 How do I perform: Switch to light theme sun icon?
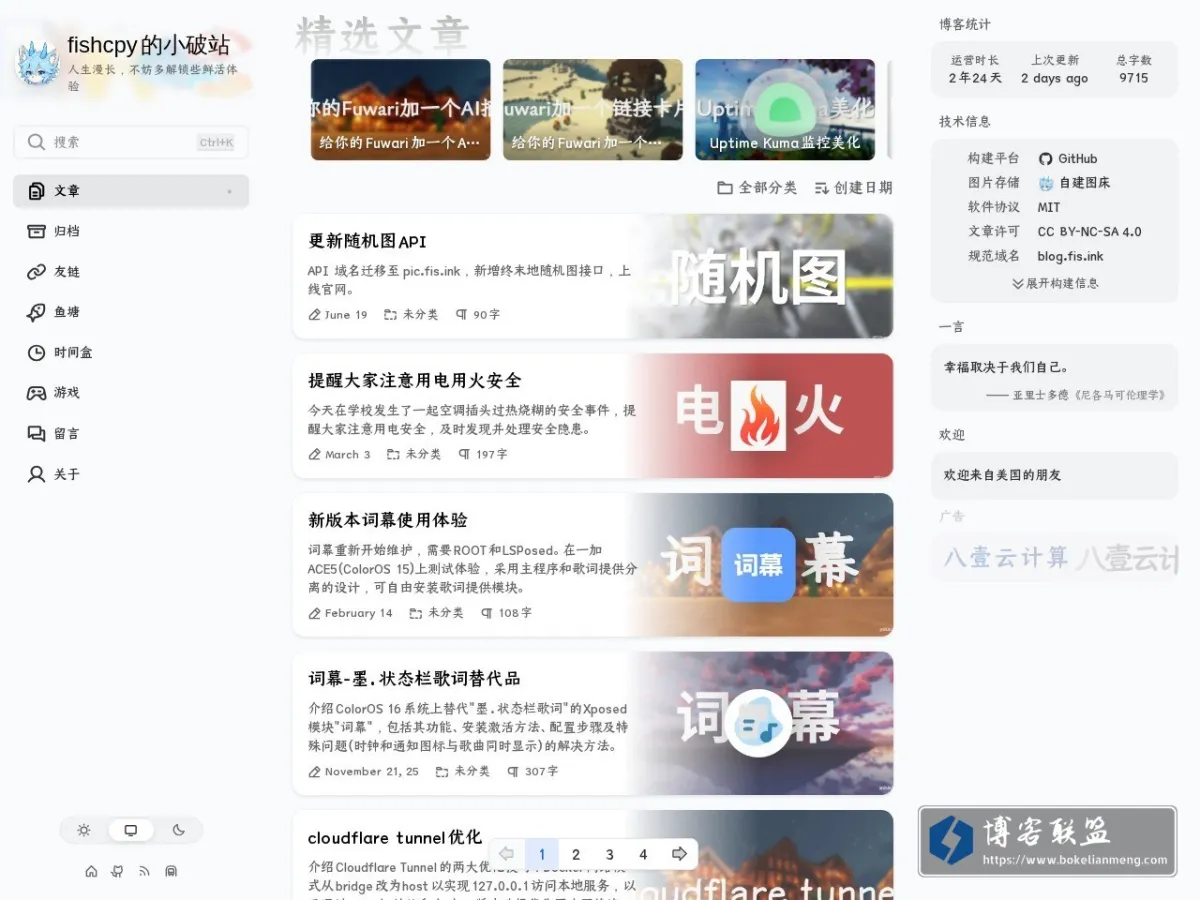coord(84,830)
